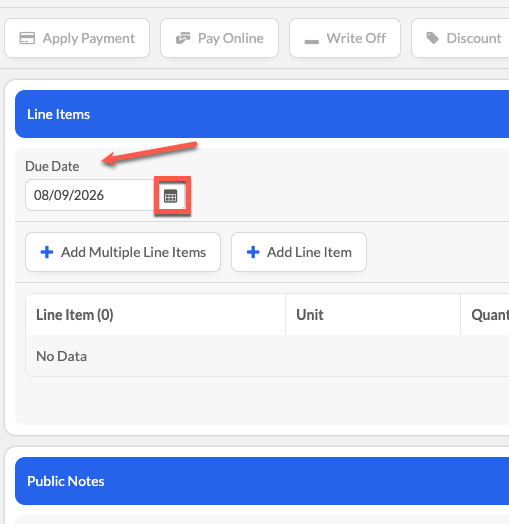Click the Discount button label
Screen dimensions: 509x524
coord(474,38)
